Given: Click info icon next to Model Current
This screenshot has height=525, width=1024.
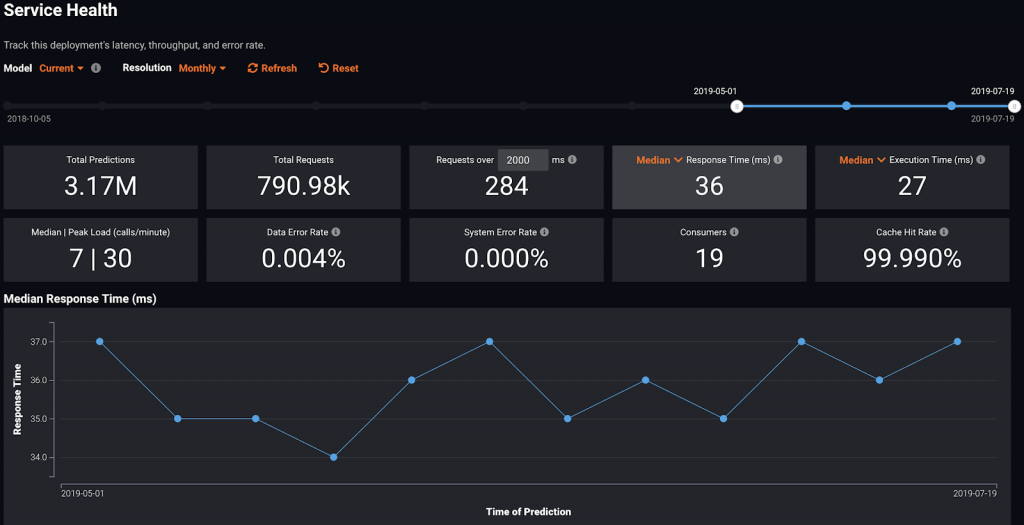Looking at the screenshot, I should (96, 68).
